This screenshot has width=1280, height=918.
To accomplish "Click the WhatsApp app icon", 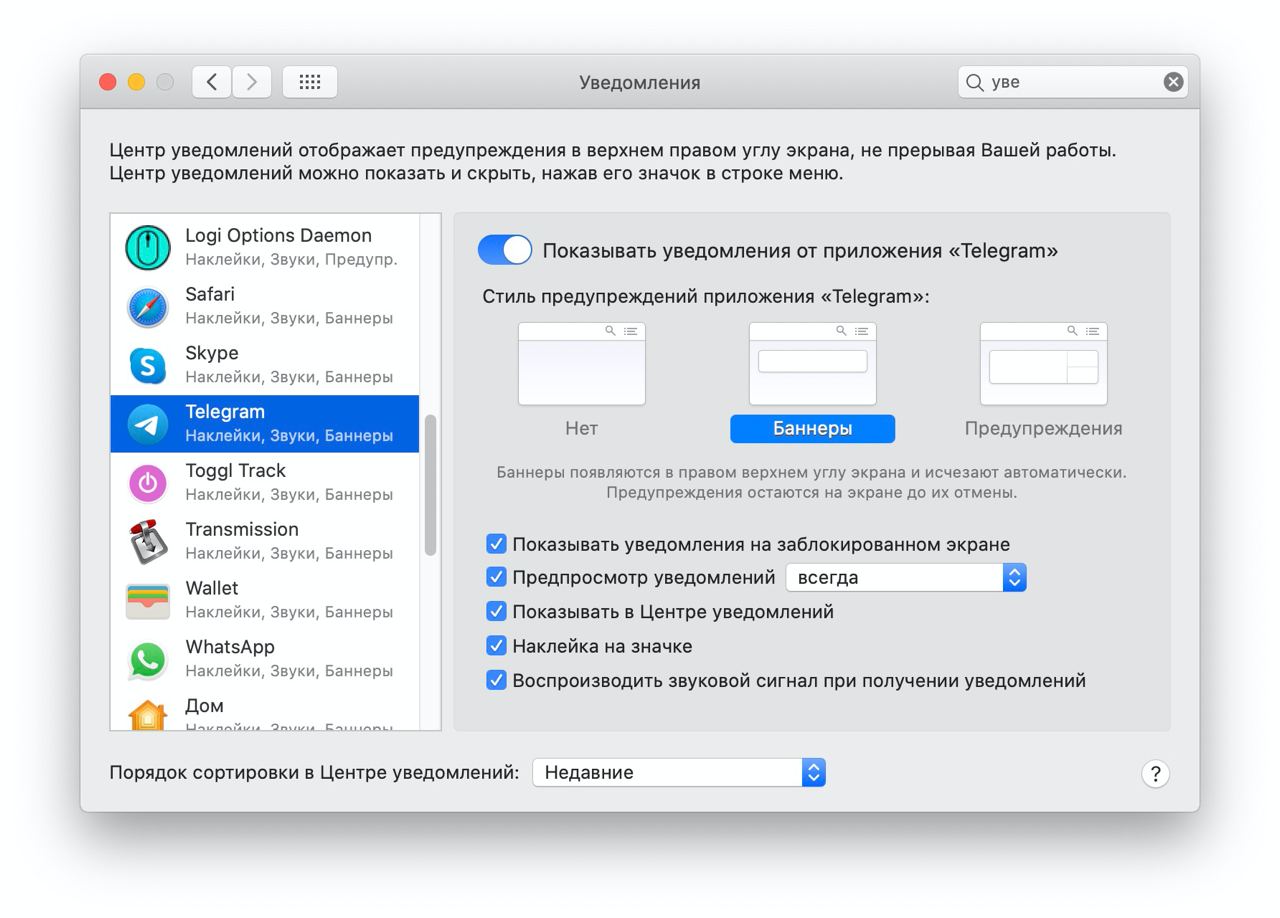I will pos(148,660).
